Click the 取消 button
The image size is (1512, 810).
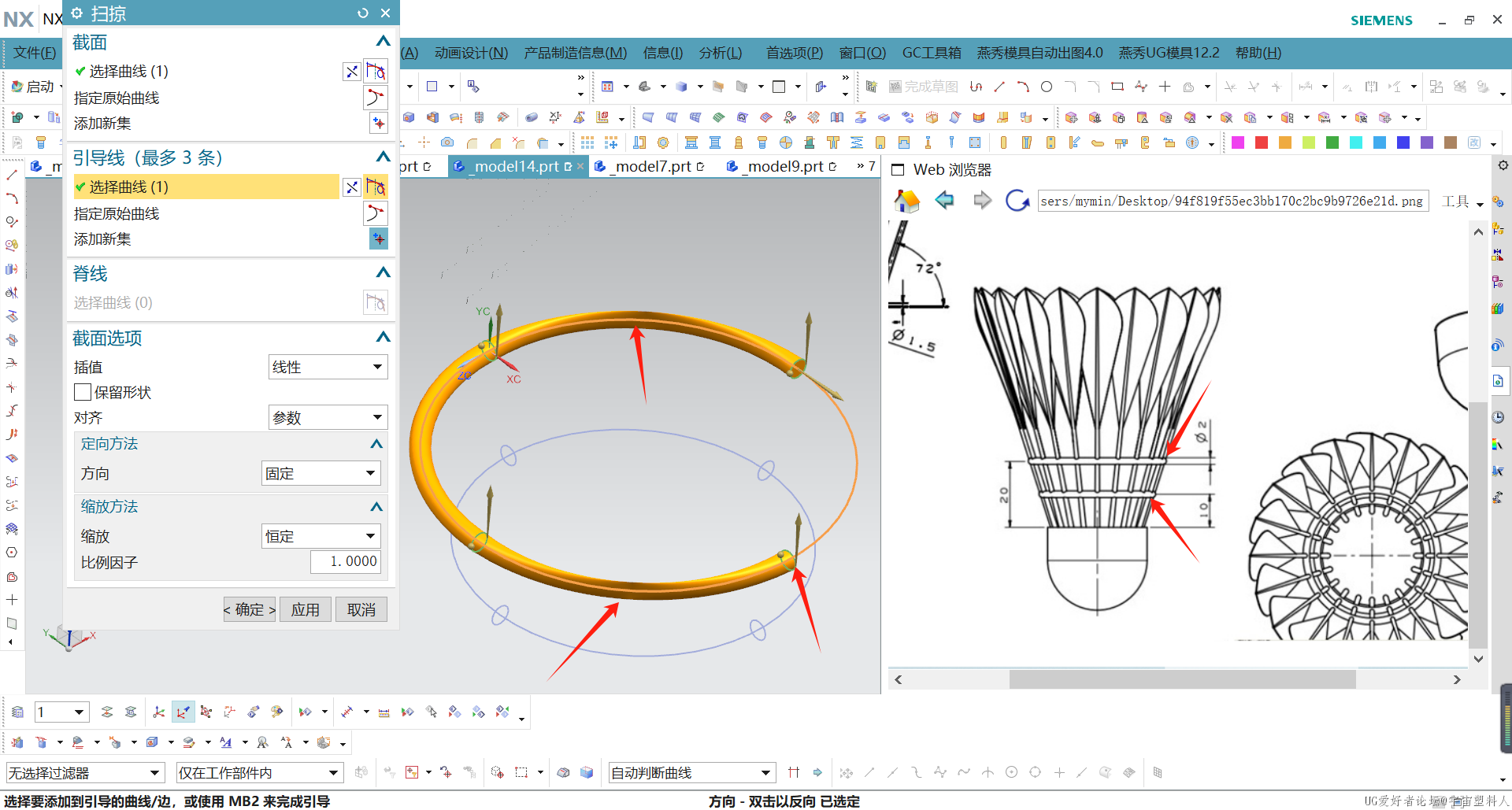pos(361,609)
